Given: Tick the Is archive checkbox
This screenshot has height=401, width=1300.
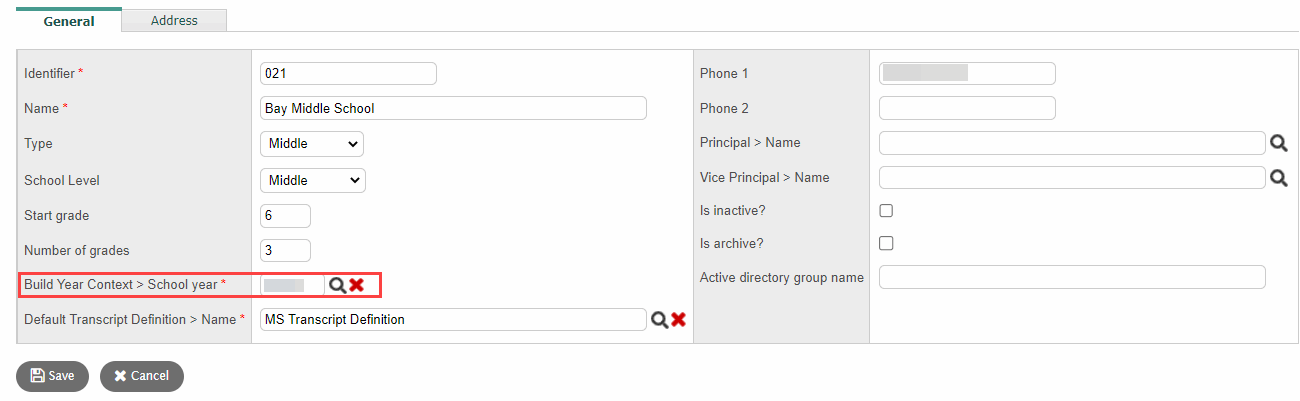Looking at the screenshot, I should click(886, 243).
